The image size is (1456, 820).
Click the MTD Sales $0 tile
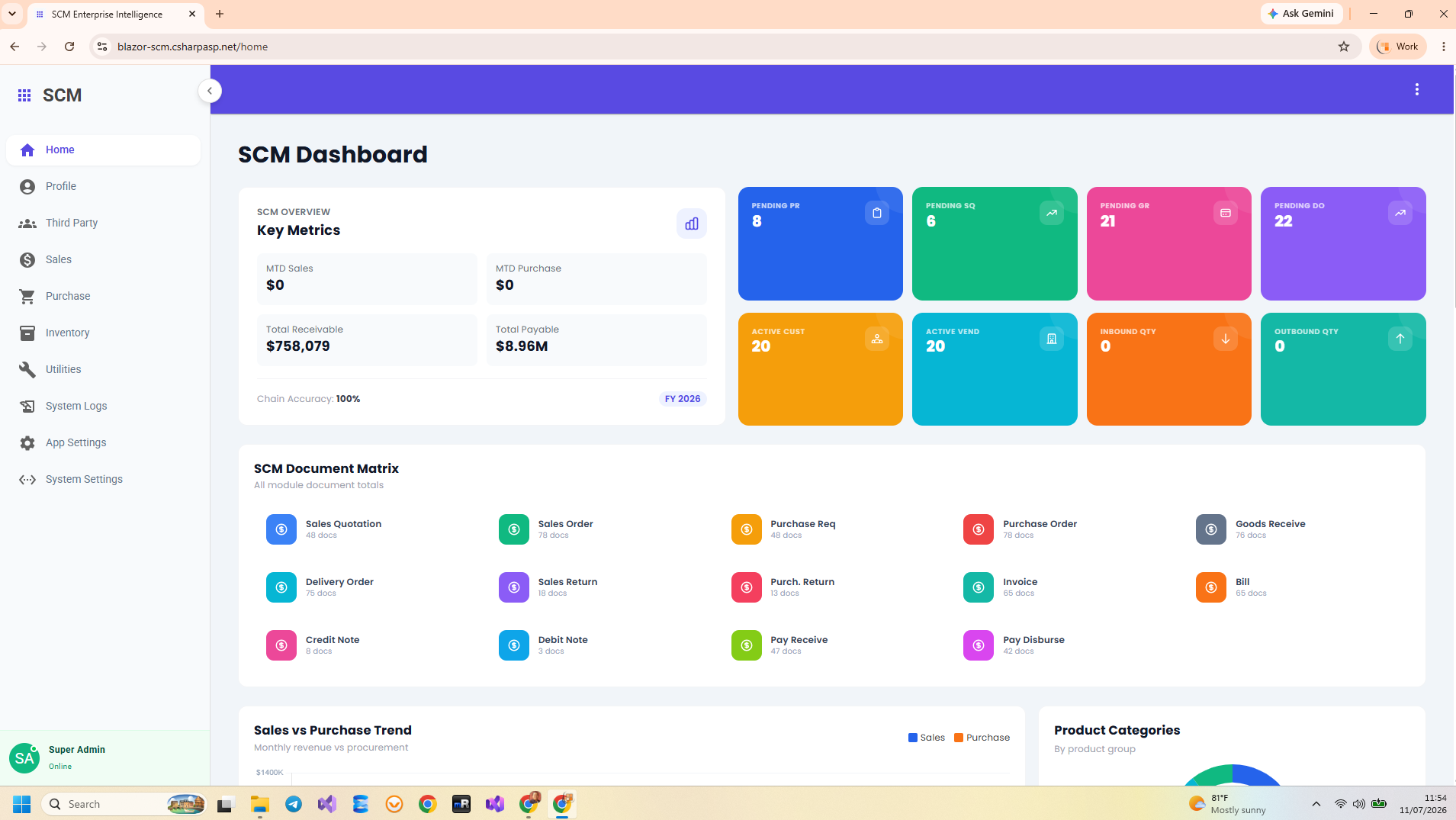coord(367,279)
